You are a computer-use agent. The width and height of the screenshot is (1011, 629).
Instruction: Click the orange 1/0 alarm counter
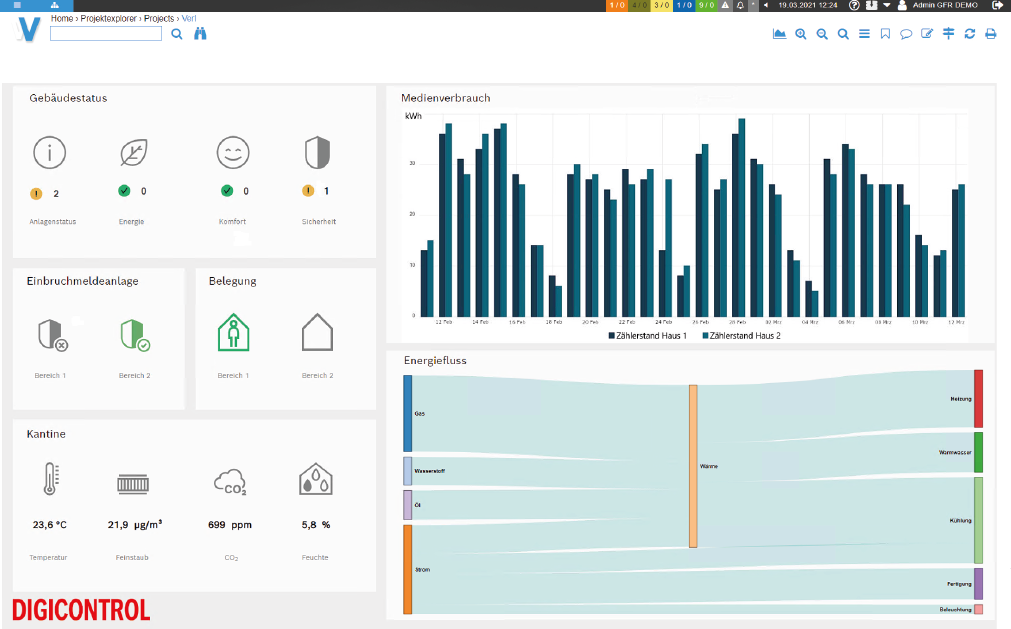point(617,5)
